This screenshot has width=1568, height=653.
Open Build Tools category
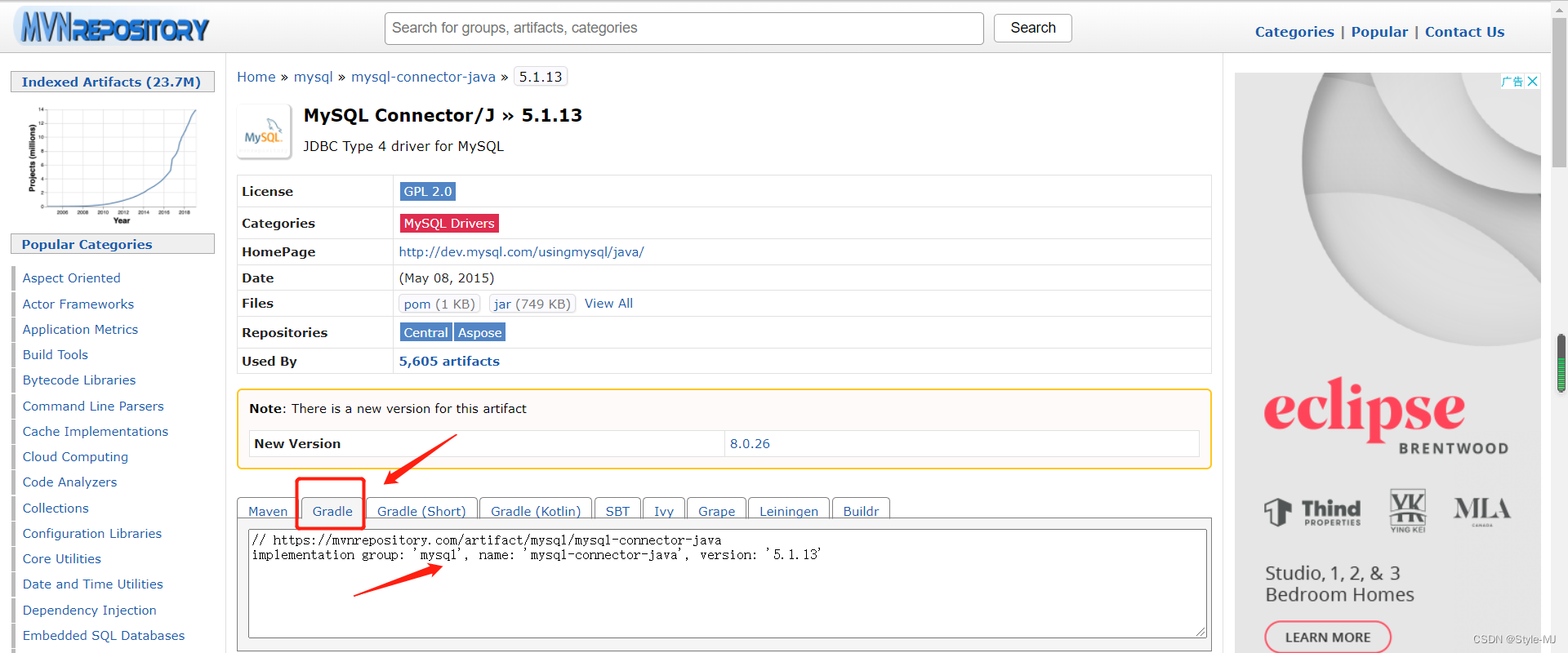click(x=56, y=354)
